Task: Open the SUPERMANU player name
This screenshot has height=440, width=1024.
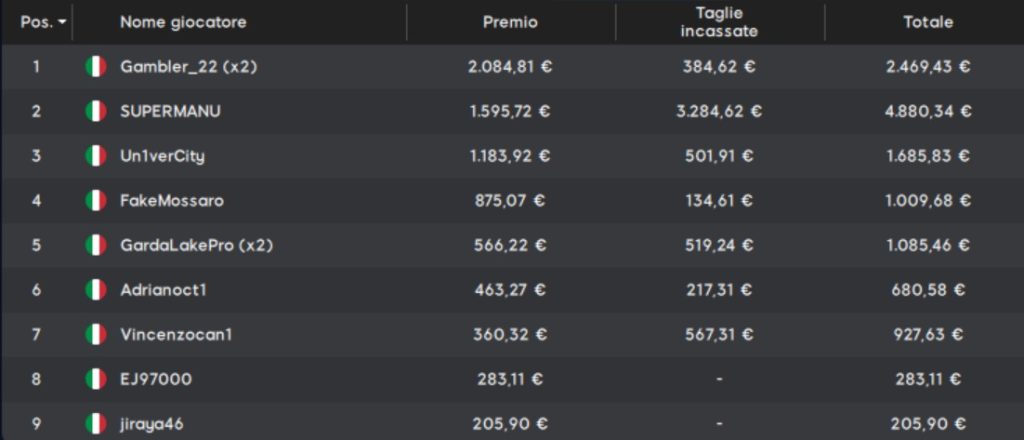Action: click(170, 112)
